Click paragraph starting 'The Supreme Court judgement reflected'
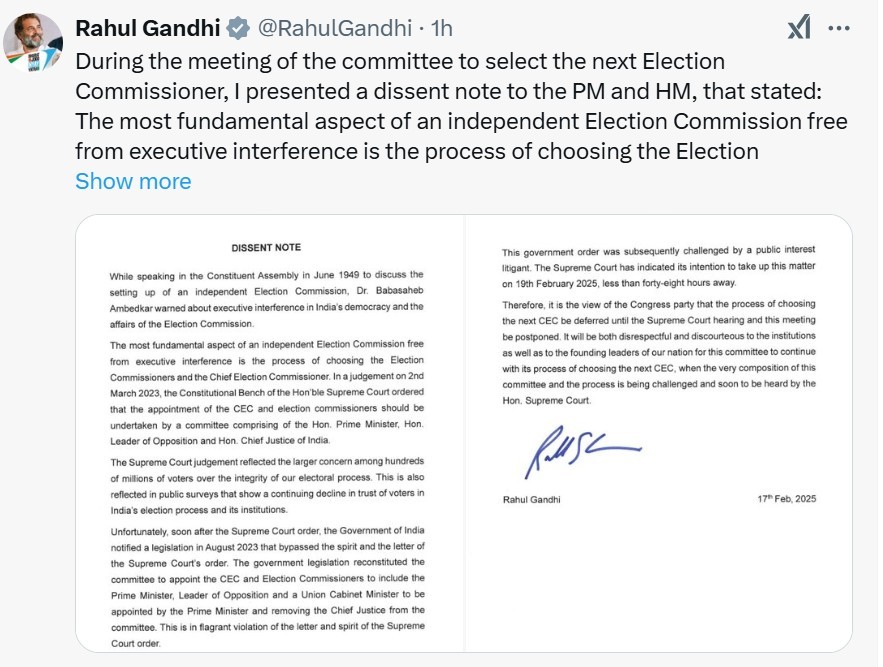This screenshot has height=667, width=883. 267,486
